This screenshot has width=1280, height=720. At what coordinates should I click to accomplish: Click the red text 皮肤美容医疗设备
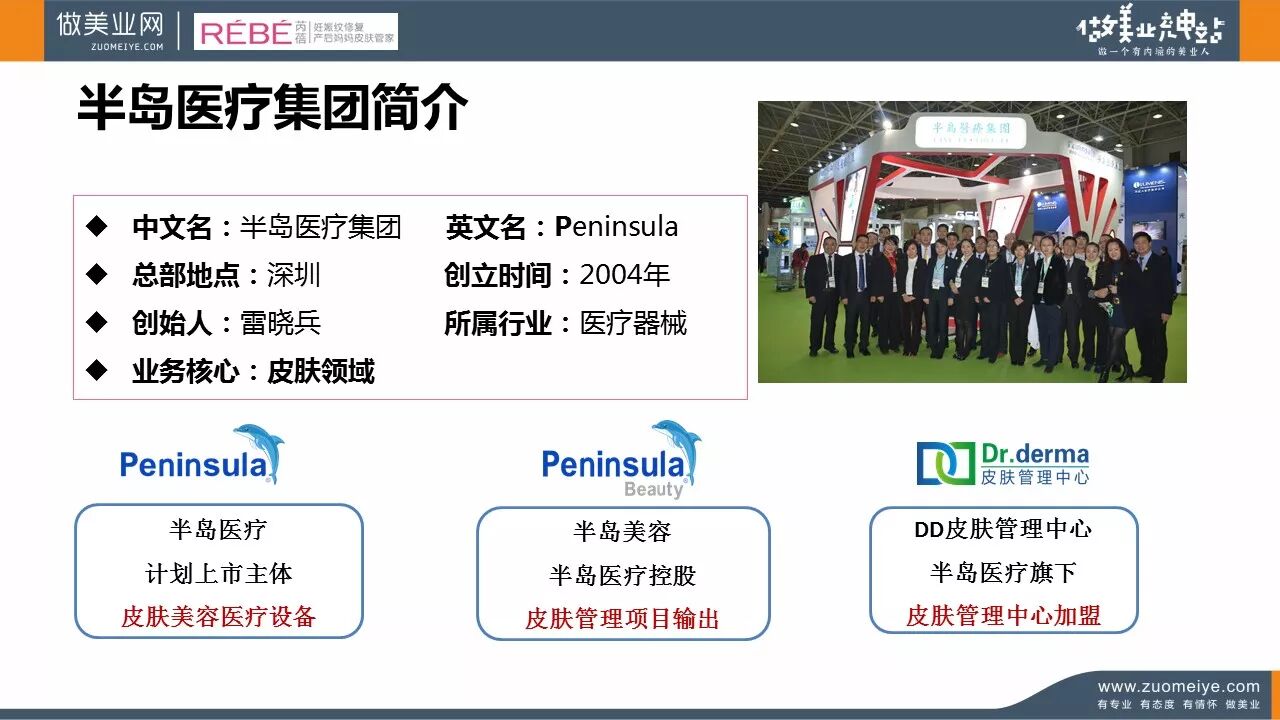[x=219, y=617]
